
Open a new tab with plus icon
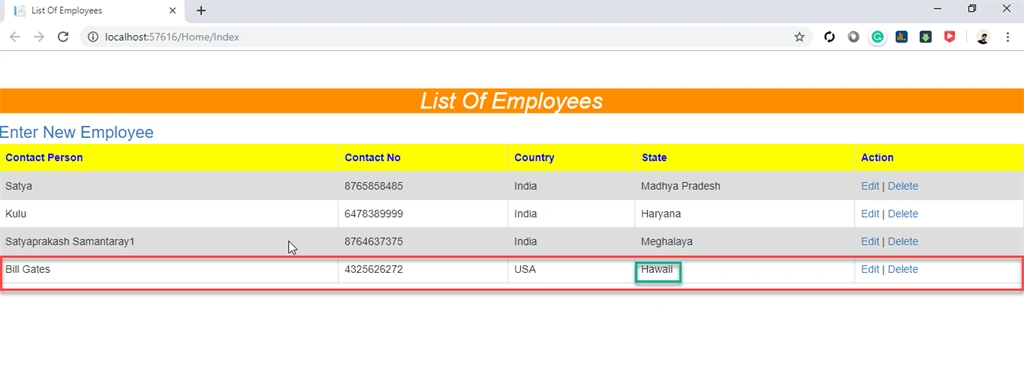201,10
